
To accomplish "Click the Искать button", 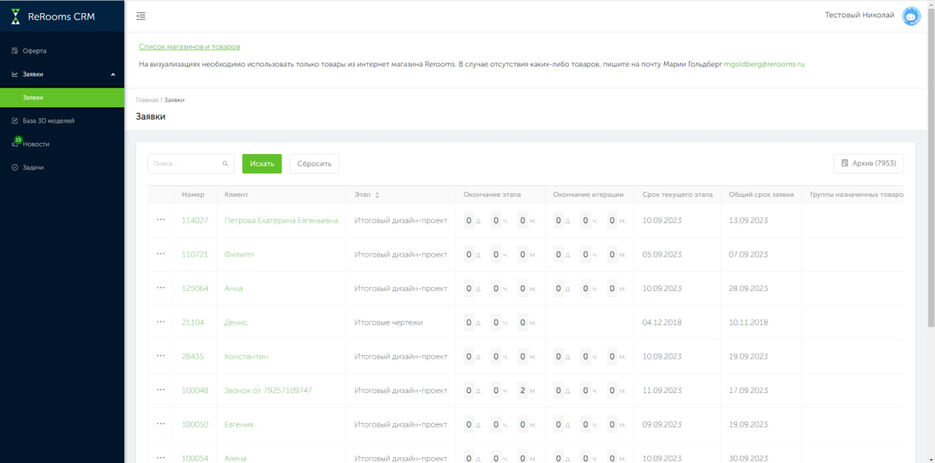I will coord(262,163).
